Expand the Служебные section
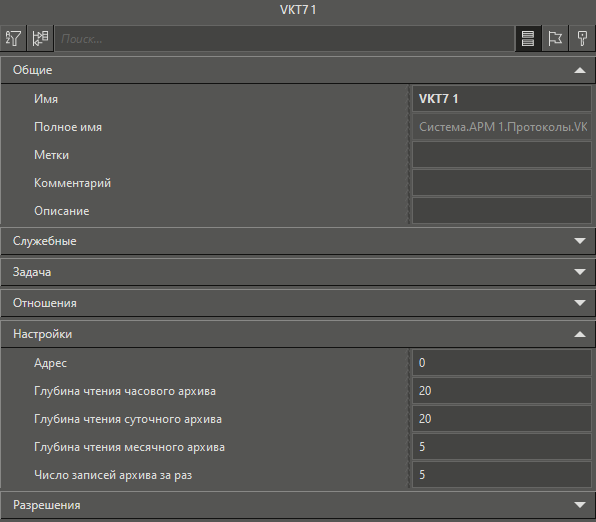The image size is (596, 522). click(x=298, y=241)
